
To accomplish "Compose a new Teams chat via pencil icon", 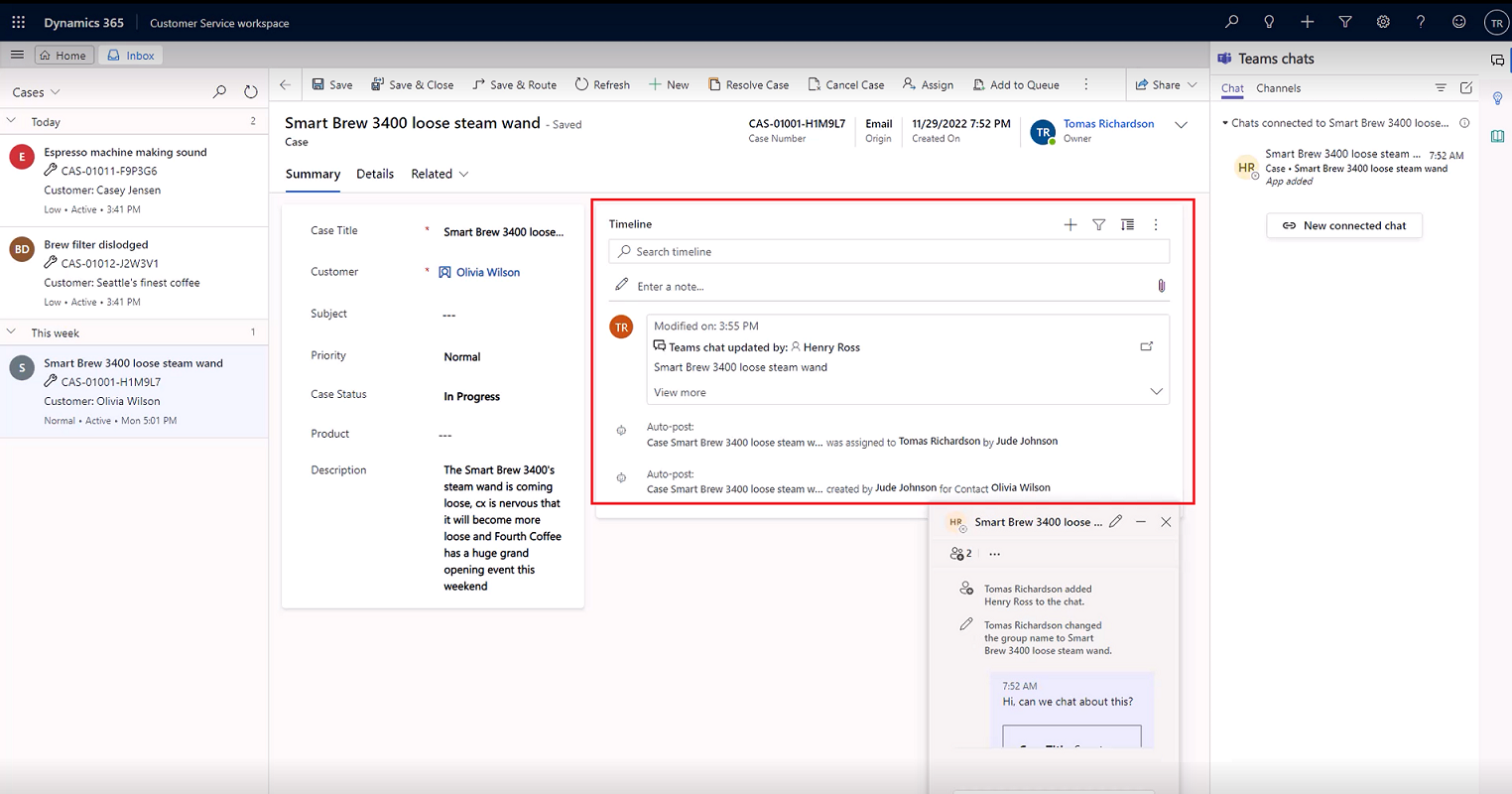I will [x=1467, y=87].
